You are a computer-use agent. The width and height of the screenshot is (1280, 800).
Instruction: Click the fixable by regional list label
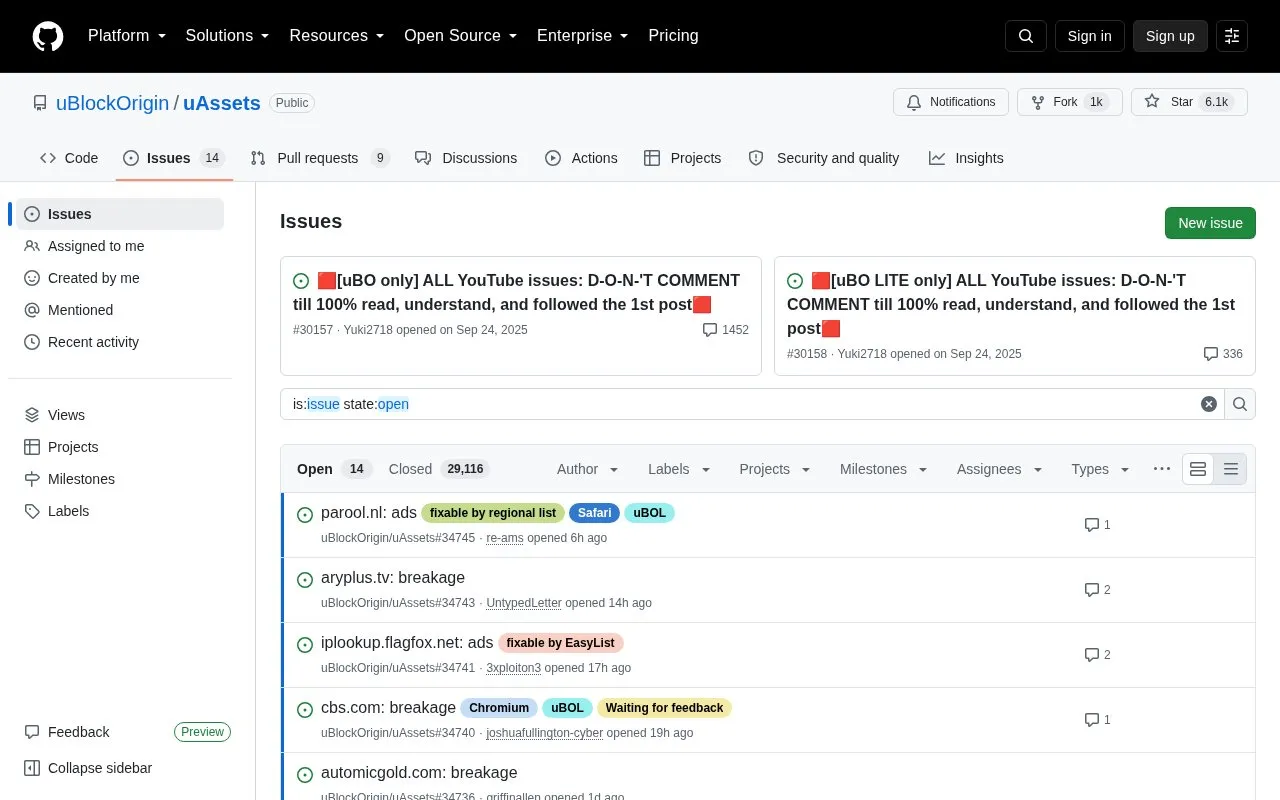click(493, 513)
